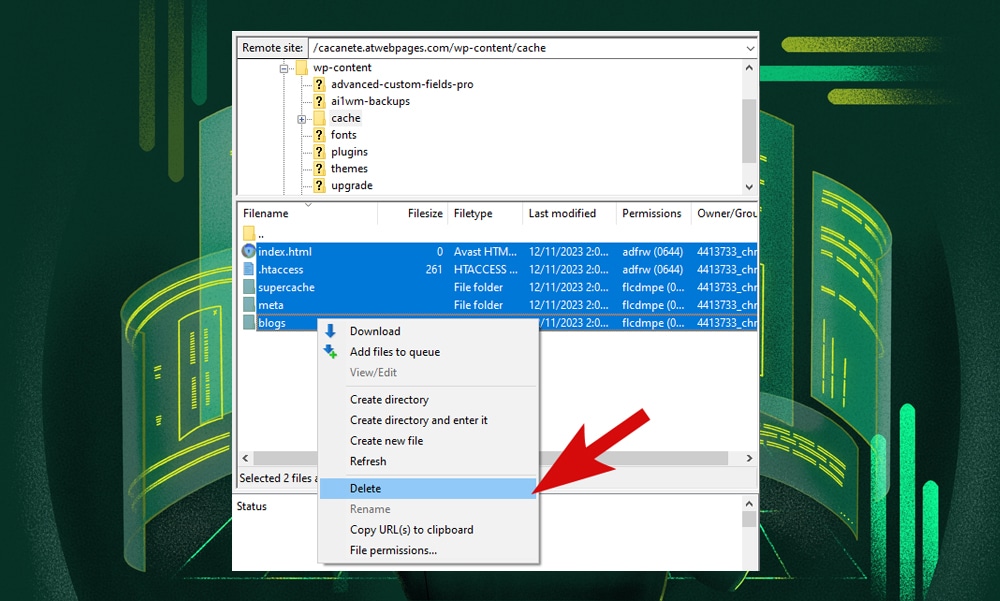1000x601 pixels.
Task: Click the horizontal scrollbar right arrow
Action: pos(749,457)
